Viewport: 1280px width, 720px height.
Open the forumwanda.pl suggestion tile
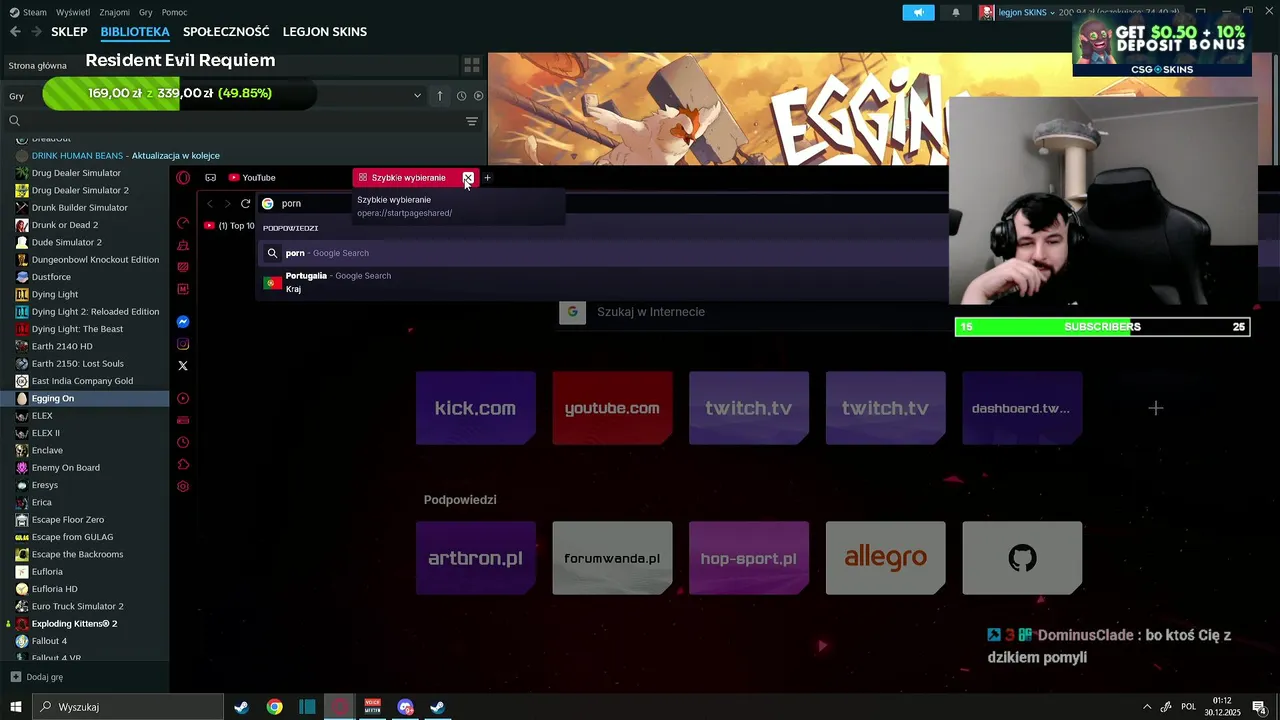point(612,558)
